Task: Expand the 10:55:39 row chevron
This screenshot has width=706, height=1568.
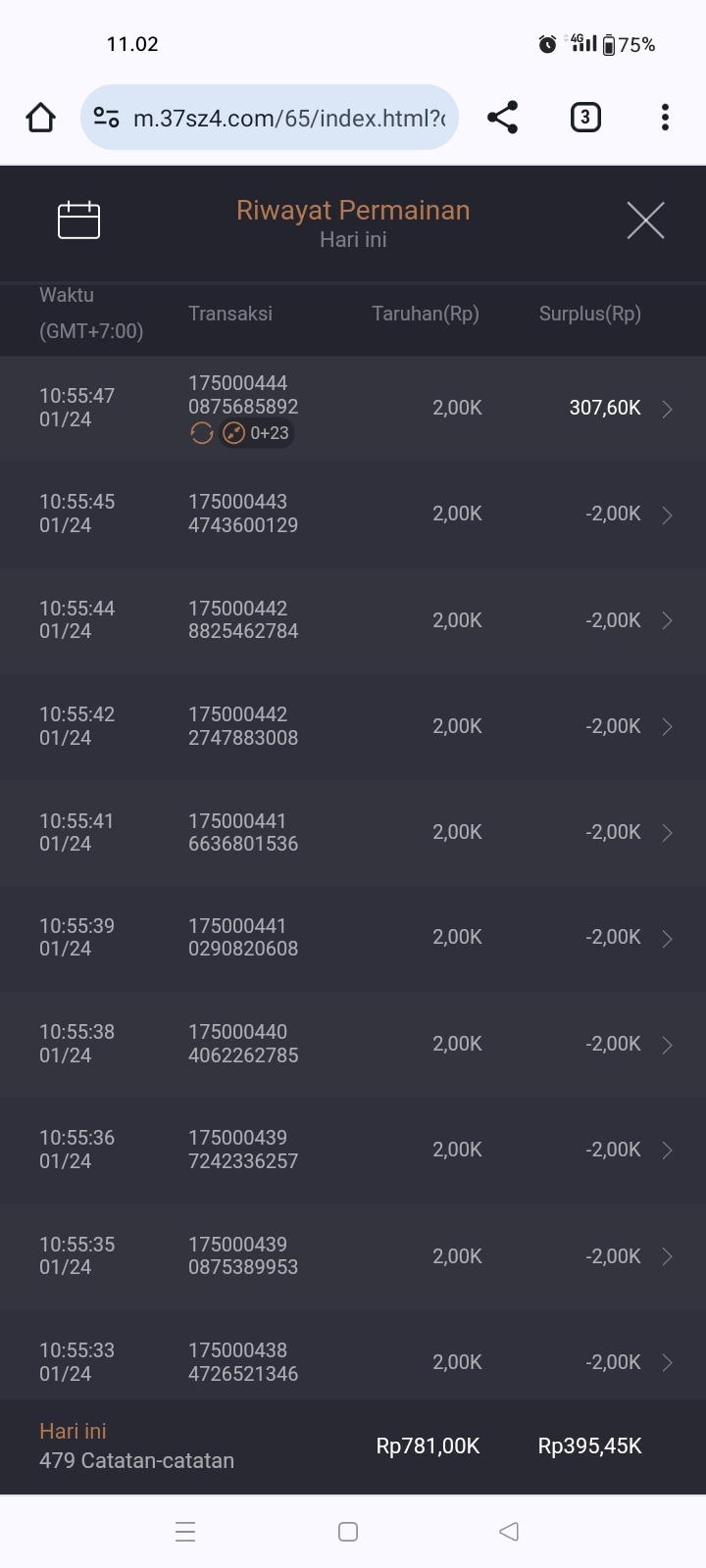Action: pyautogui.click(x=667, y=938)
